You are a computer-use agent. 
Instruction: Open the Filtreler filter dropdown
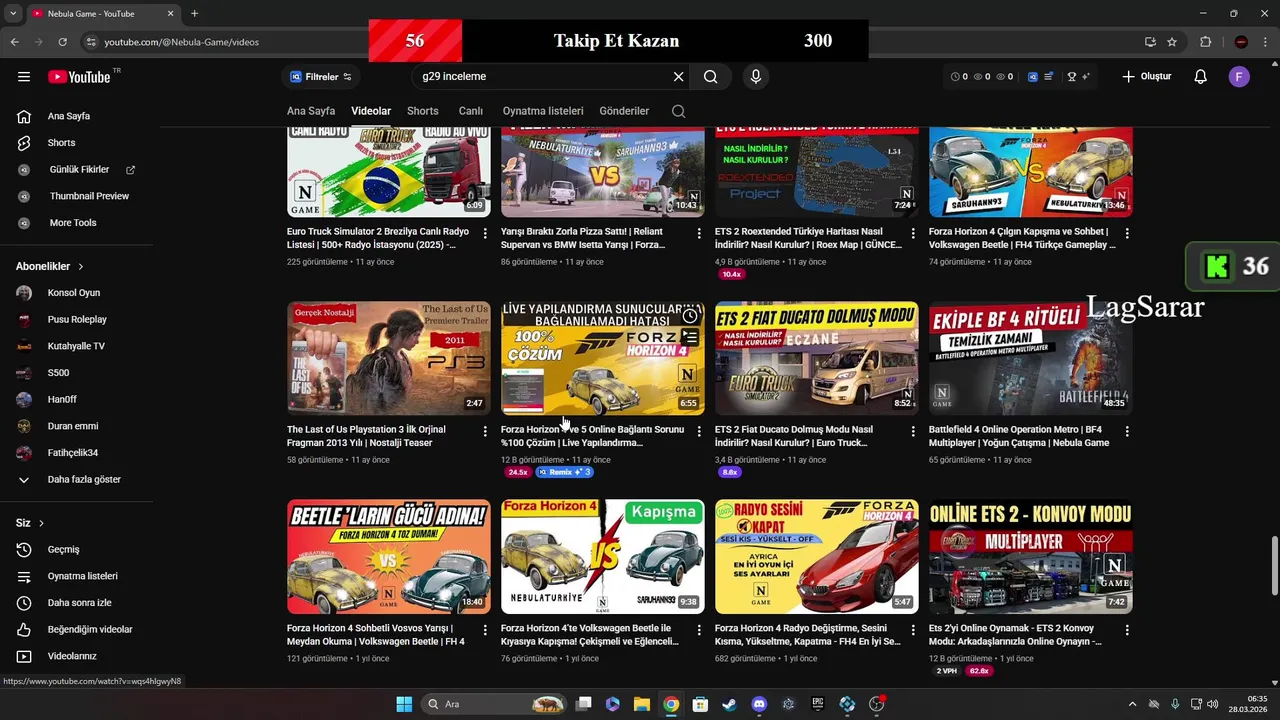pos(321,77)
